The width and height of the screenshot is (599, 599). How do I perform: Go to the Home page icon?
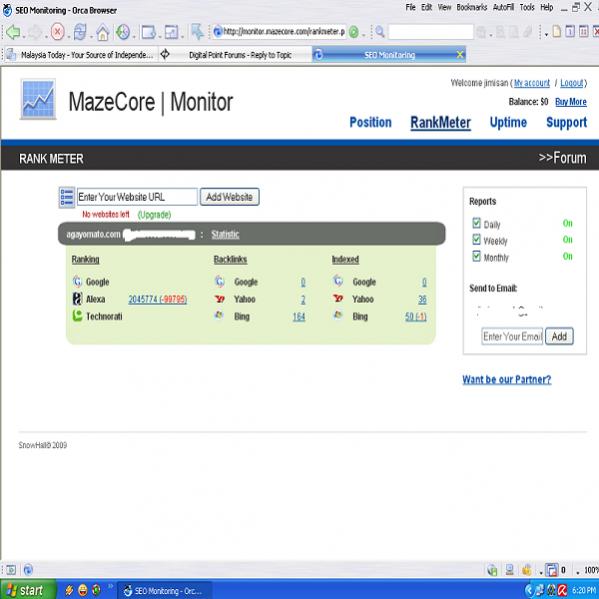point(102,32)
